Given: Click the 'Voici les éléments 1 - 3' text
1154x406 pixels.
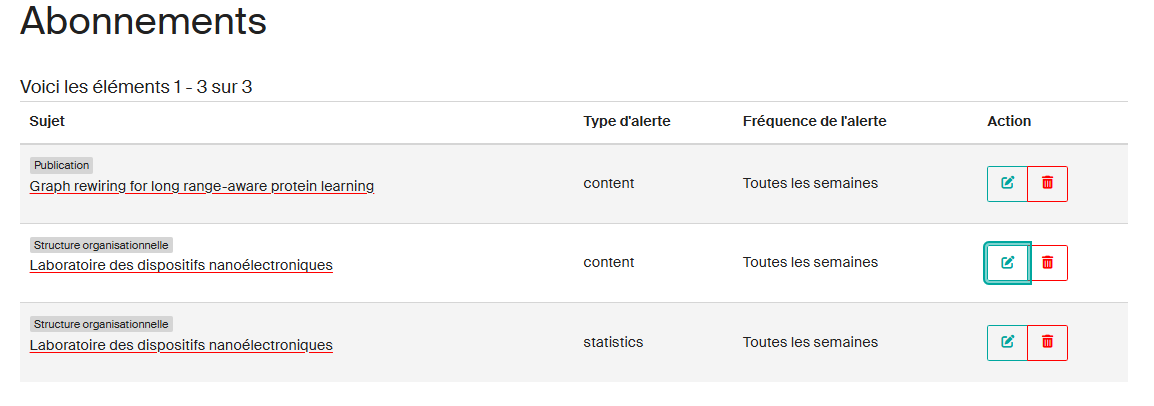Looking at the screenshot, I should point(136,87).
